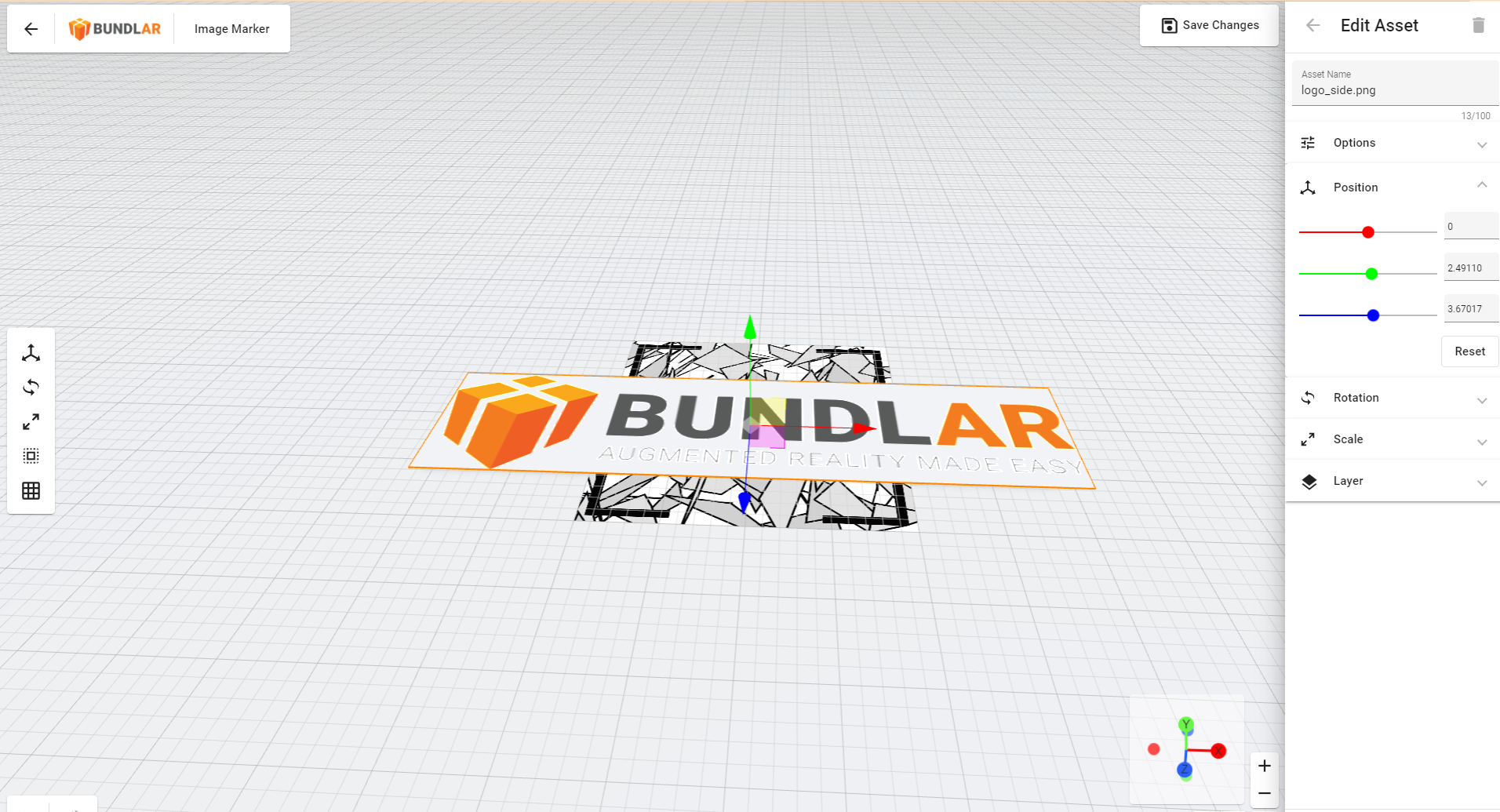Click the red X axis on navigation gizmo

pos(1218,750)
